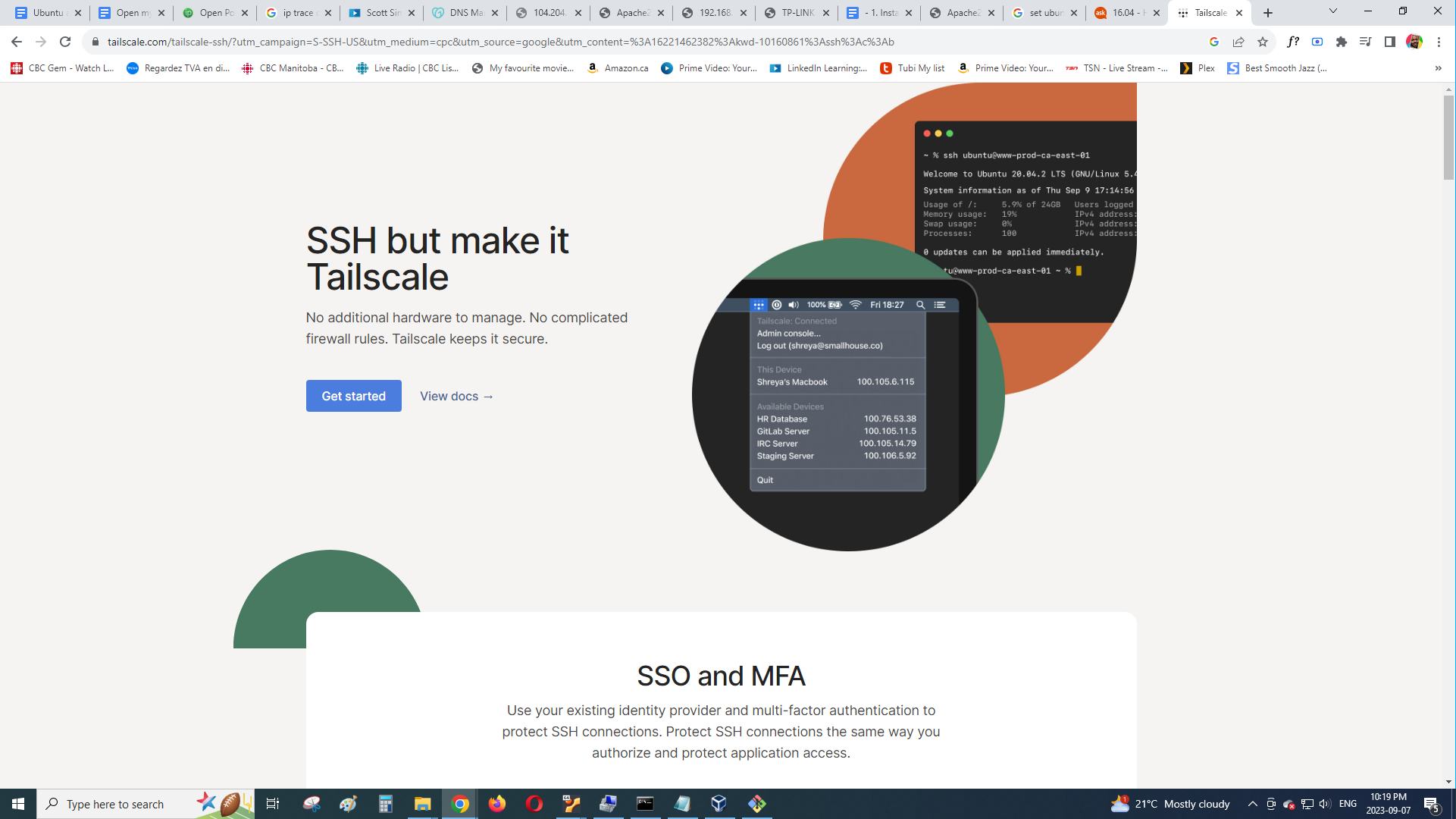Viewport: 1456px width, 819px height.
Task: Open the Chrome three-dot menu
Action: pos(1439,42)
